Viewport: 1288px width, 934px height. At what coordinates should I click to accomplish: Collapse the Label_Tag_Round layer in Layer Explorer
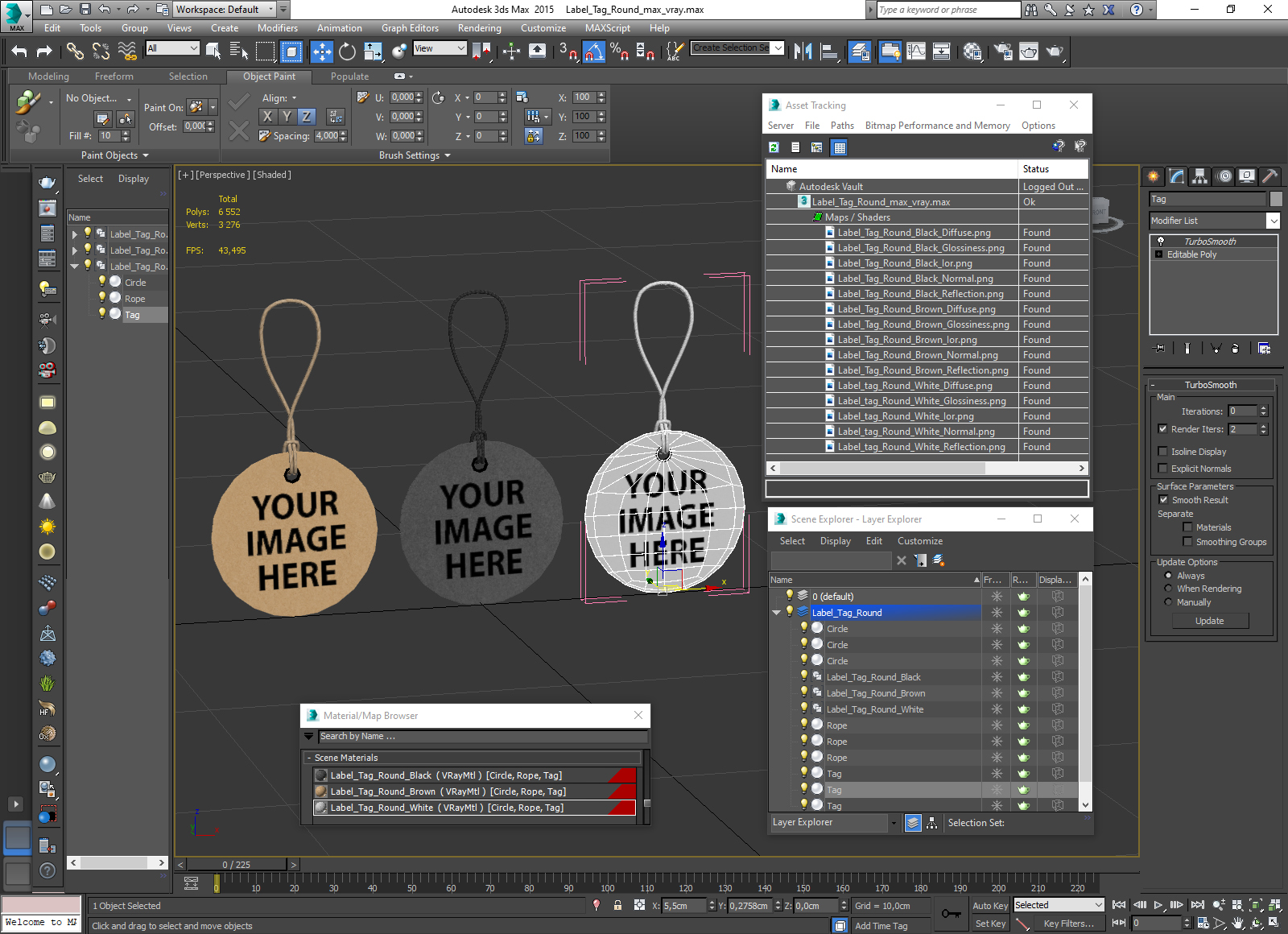click(x=776, y=613)
